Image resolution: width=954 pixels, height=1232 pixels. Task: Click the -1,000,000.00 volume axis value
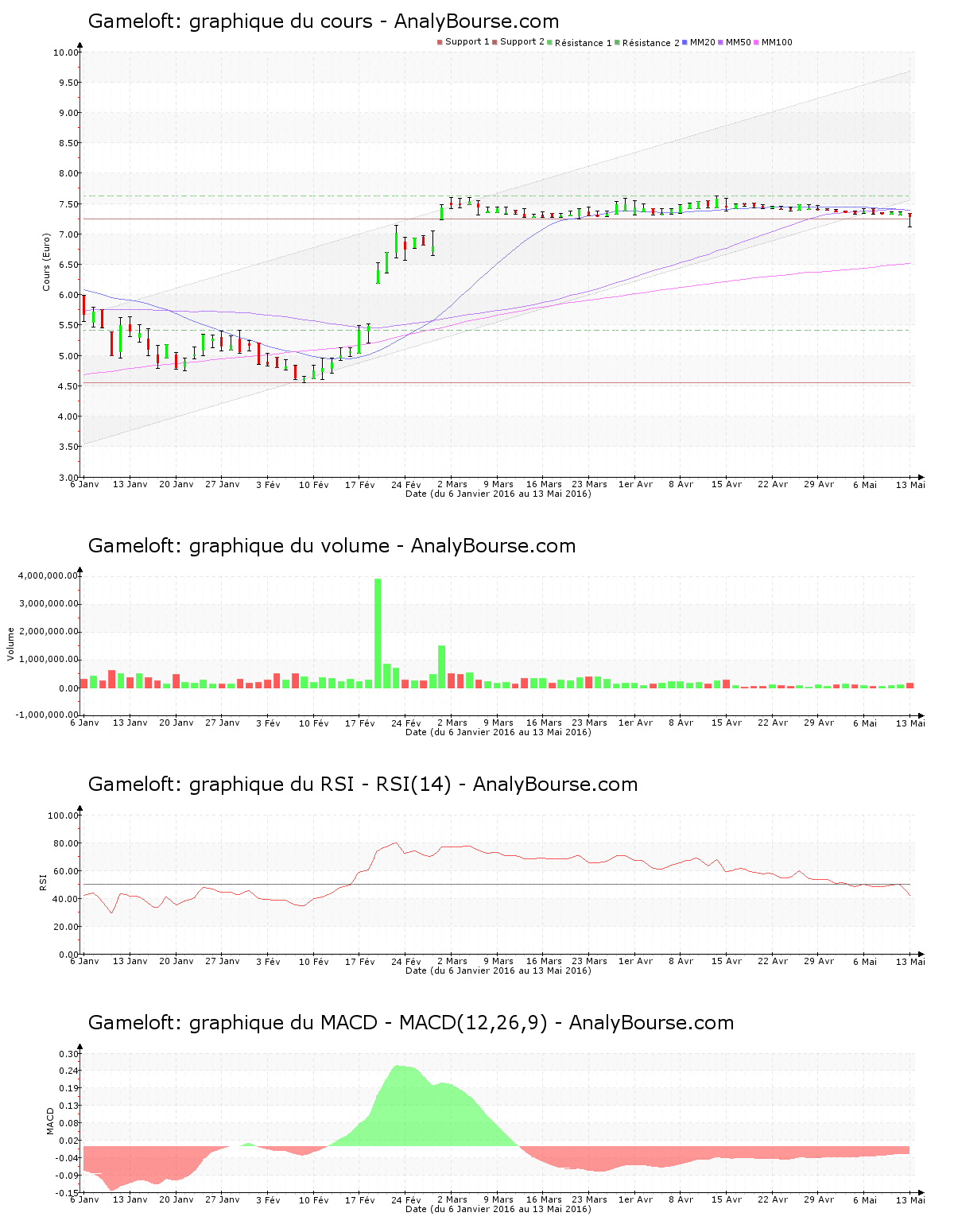click(46, 715)
